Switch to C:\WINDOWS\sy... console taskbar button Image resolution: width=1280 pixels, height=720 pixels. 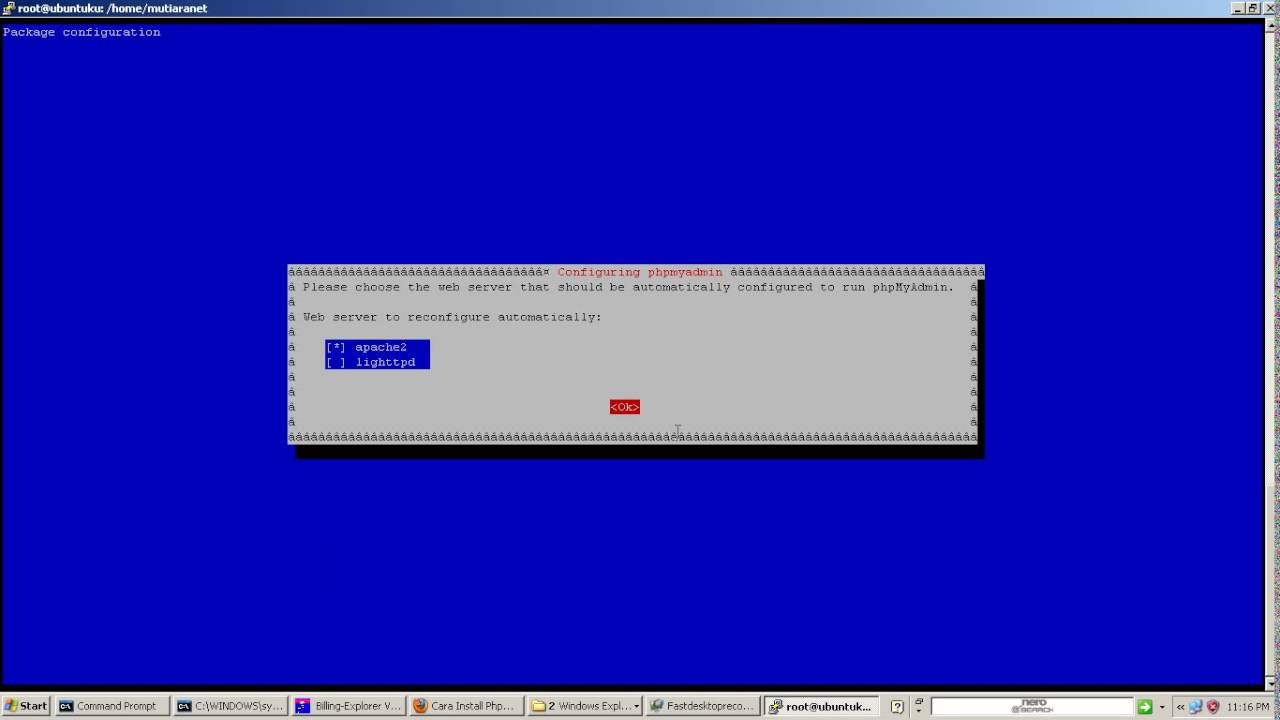coord(229,706)
